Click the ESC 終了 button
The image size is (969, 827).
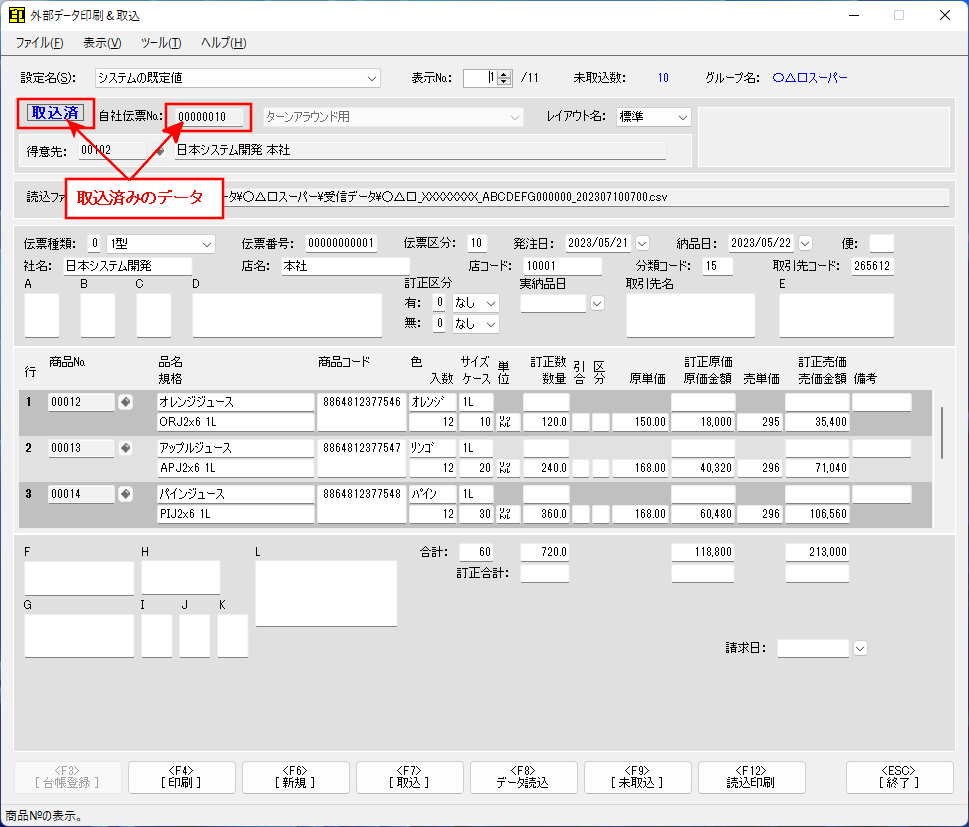click(x=899, y=777)
